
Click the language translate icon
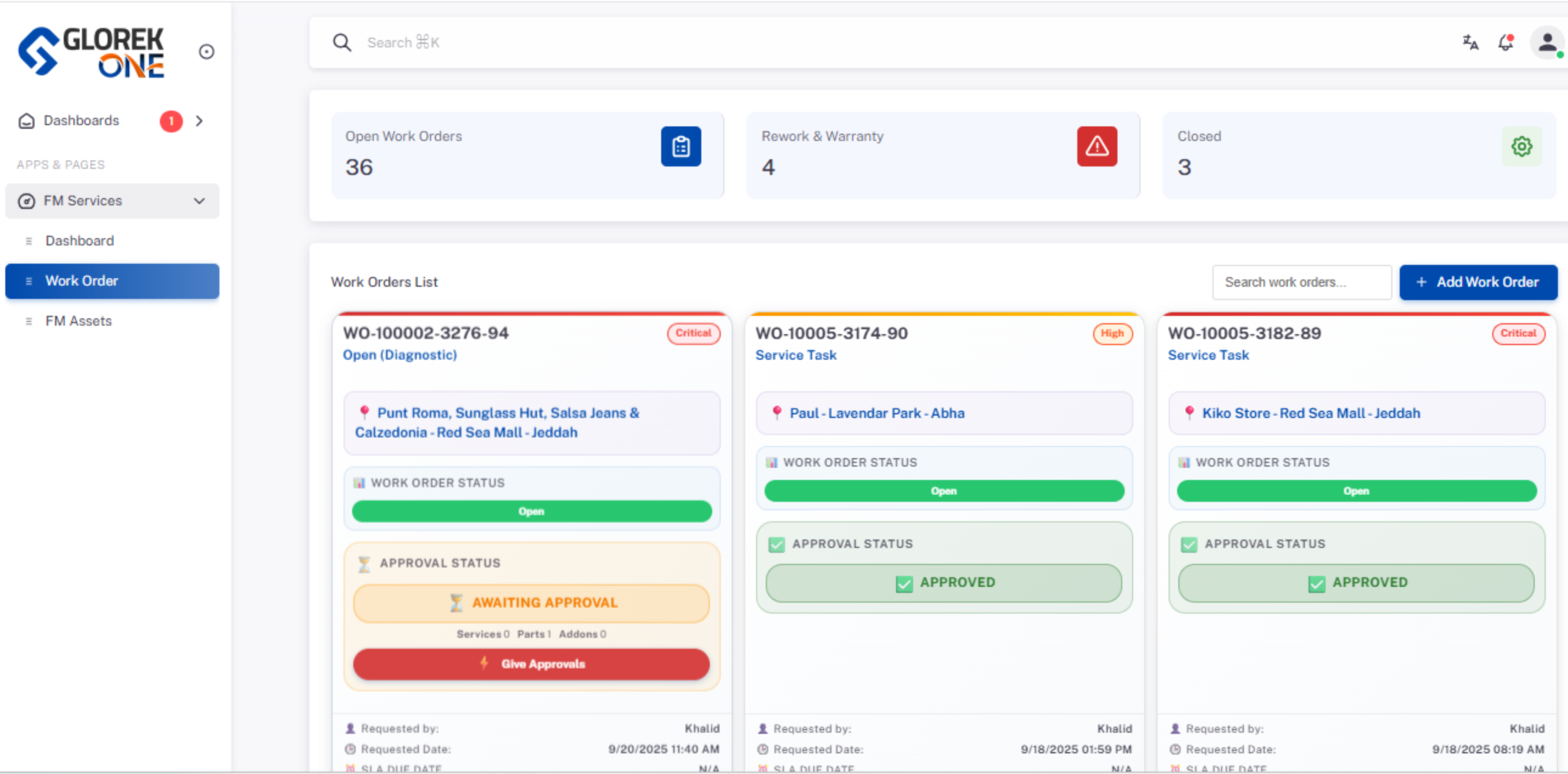coord(1470,42)
